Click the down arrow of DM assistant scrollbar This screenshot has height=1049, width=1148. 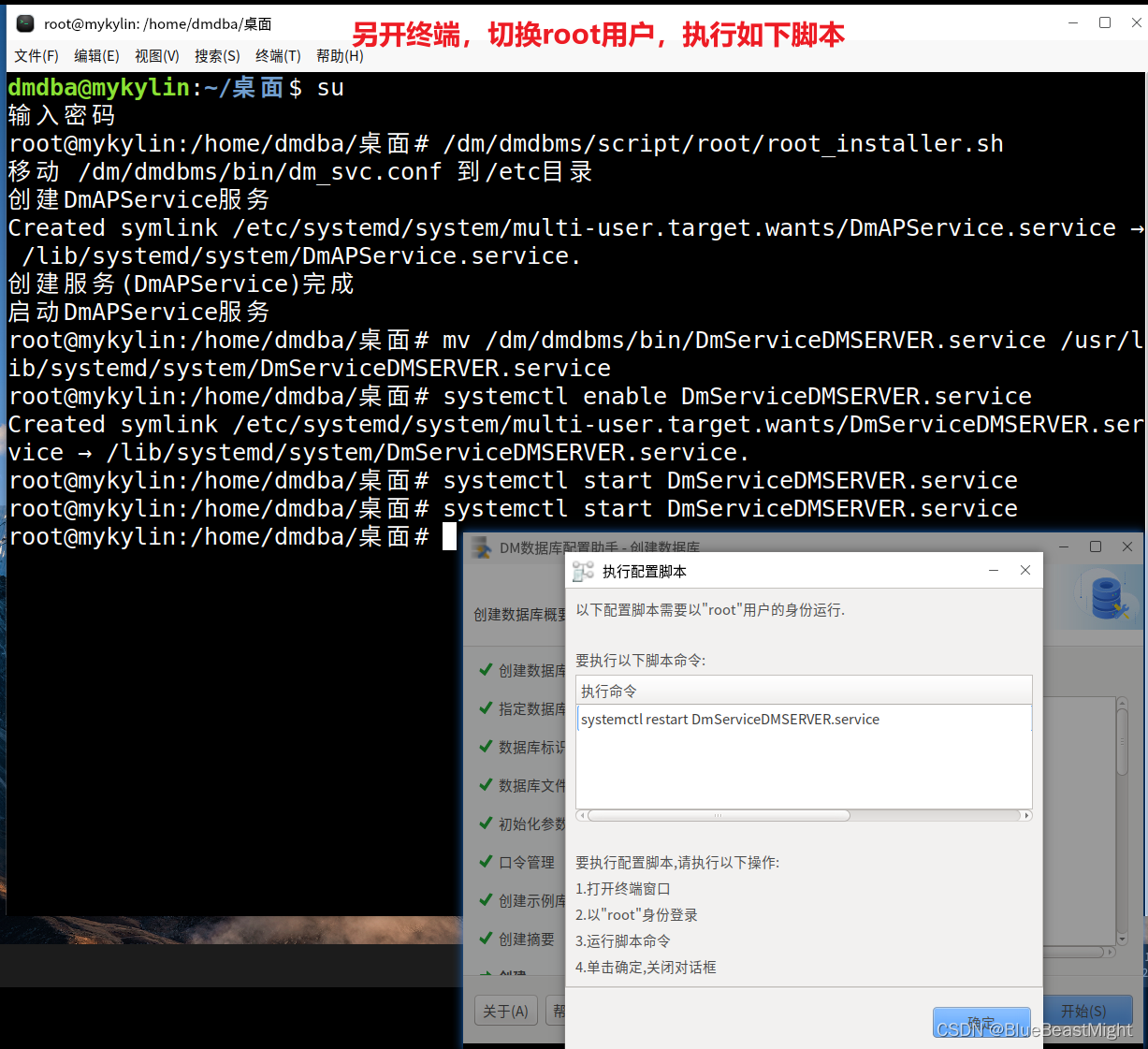tap(1122, 939)
